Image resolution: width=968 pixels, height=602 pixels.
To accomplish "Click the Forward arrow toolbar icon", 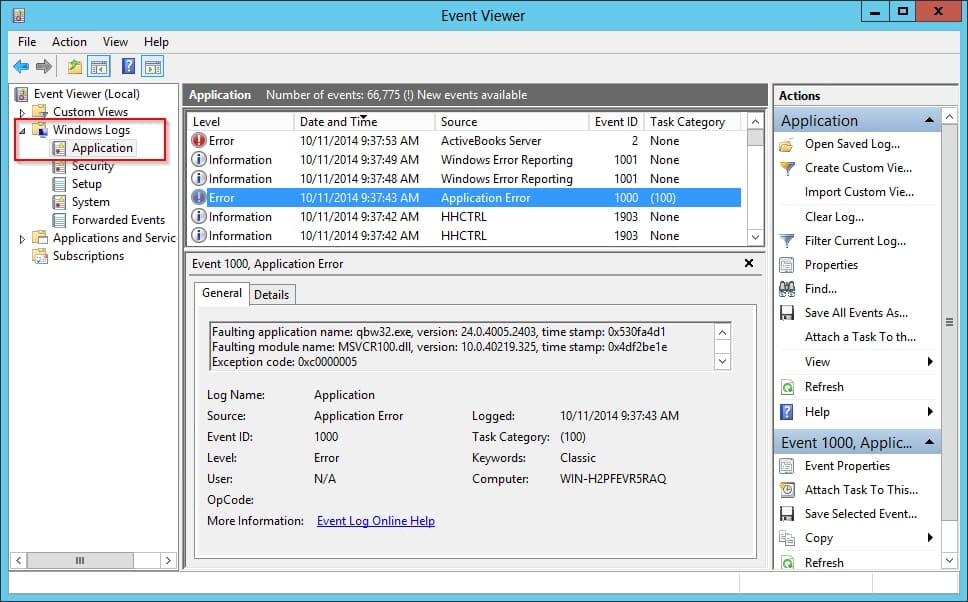I will pos(44,67).
